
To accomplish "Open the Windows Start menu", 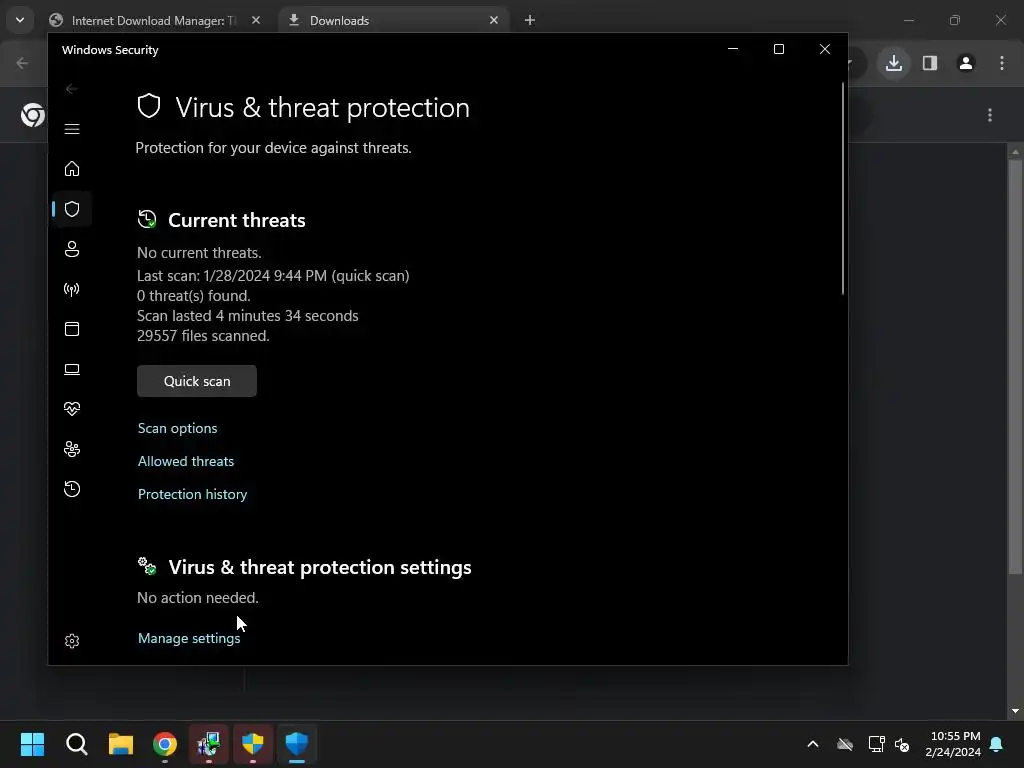I will click(32, 744).
